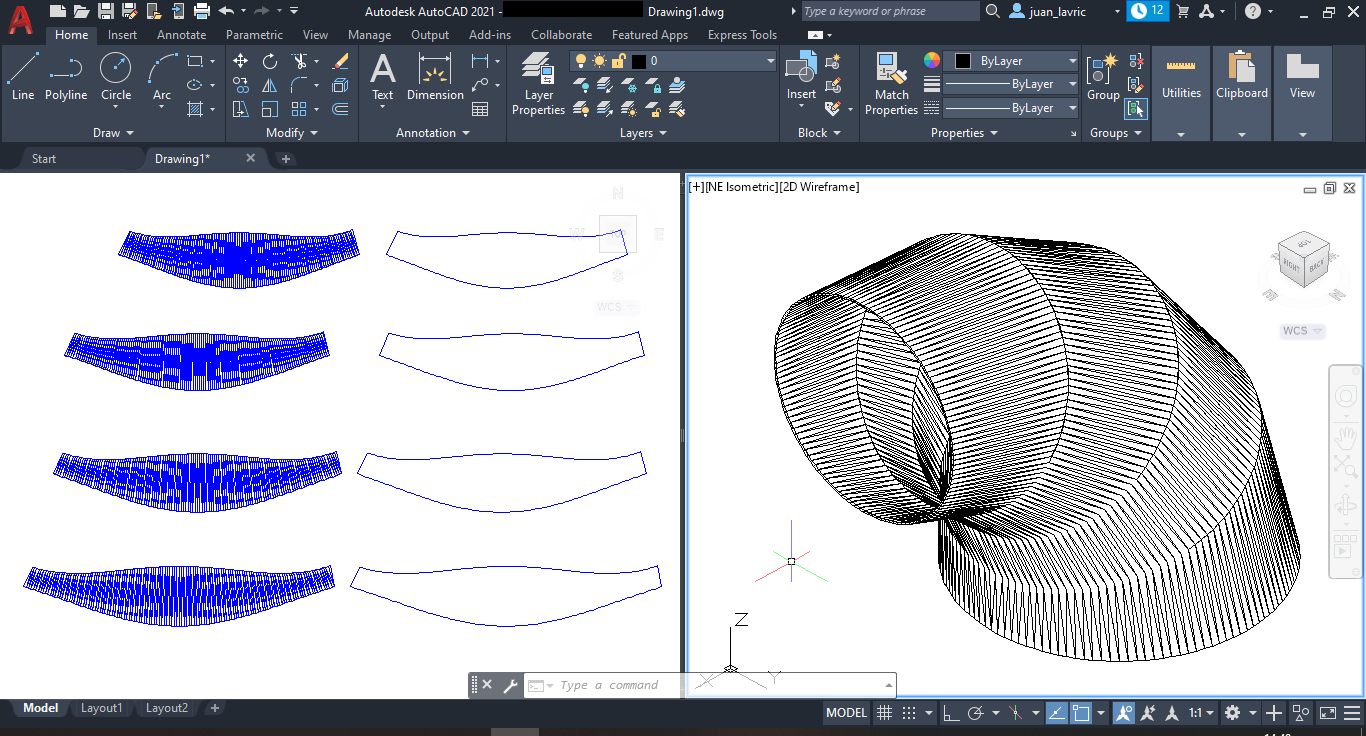Screen dimensions: 1366x736
Task: Activate the Rotate tool
Action: click(x=270, y=61)
